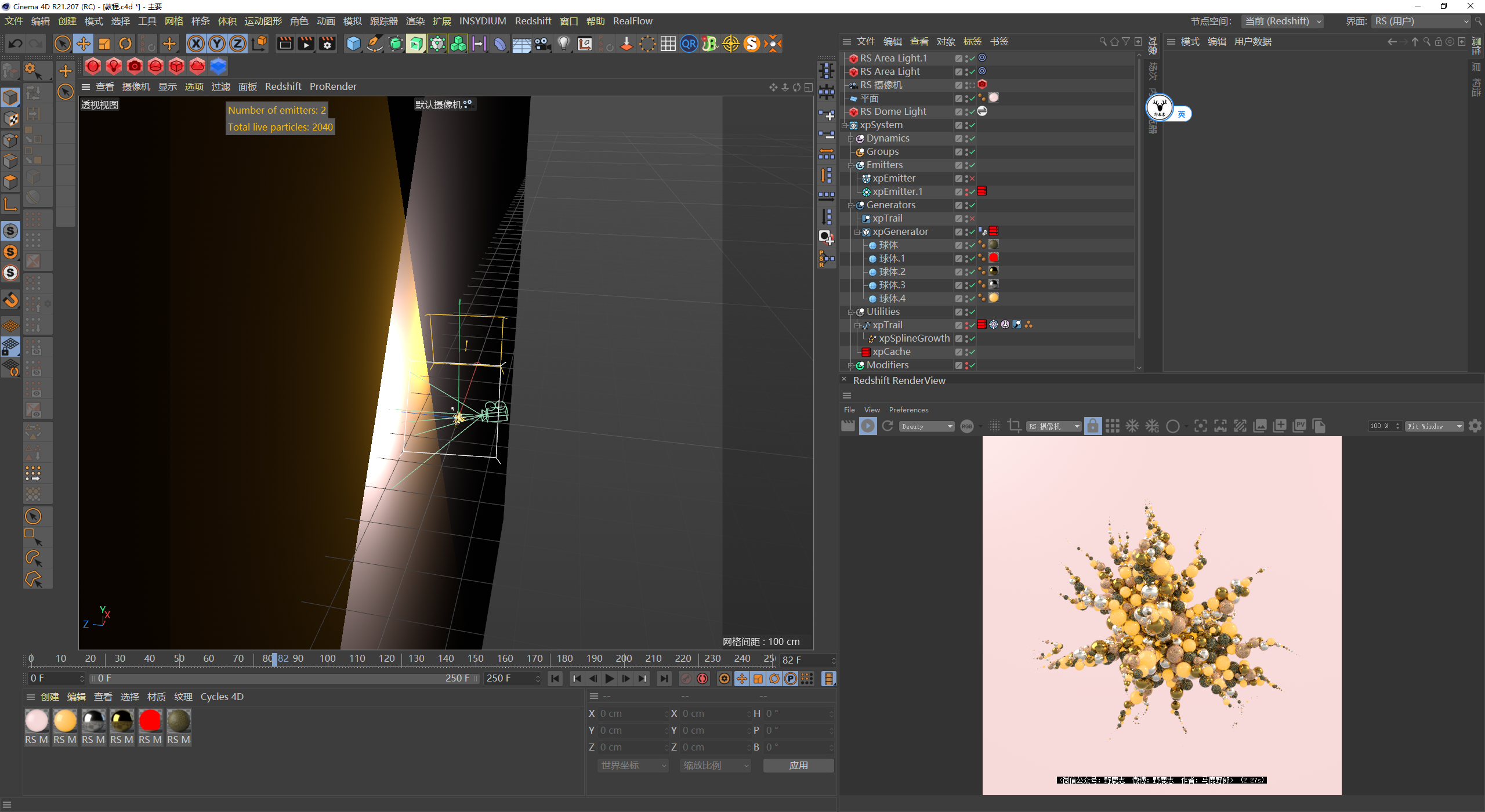Open the 缩放比例 dropdown
The width and height of the screenshot is (1485, 812).
pyautogui.click(x=715, y=766)
